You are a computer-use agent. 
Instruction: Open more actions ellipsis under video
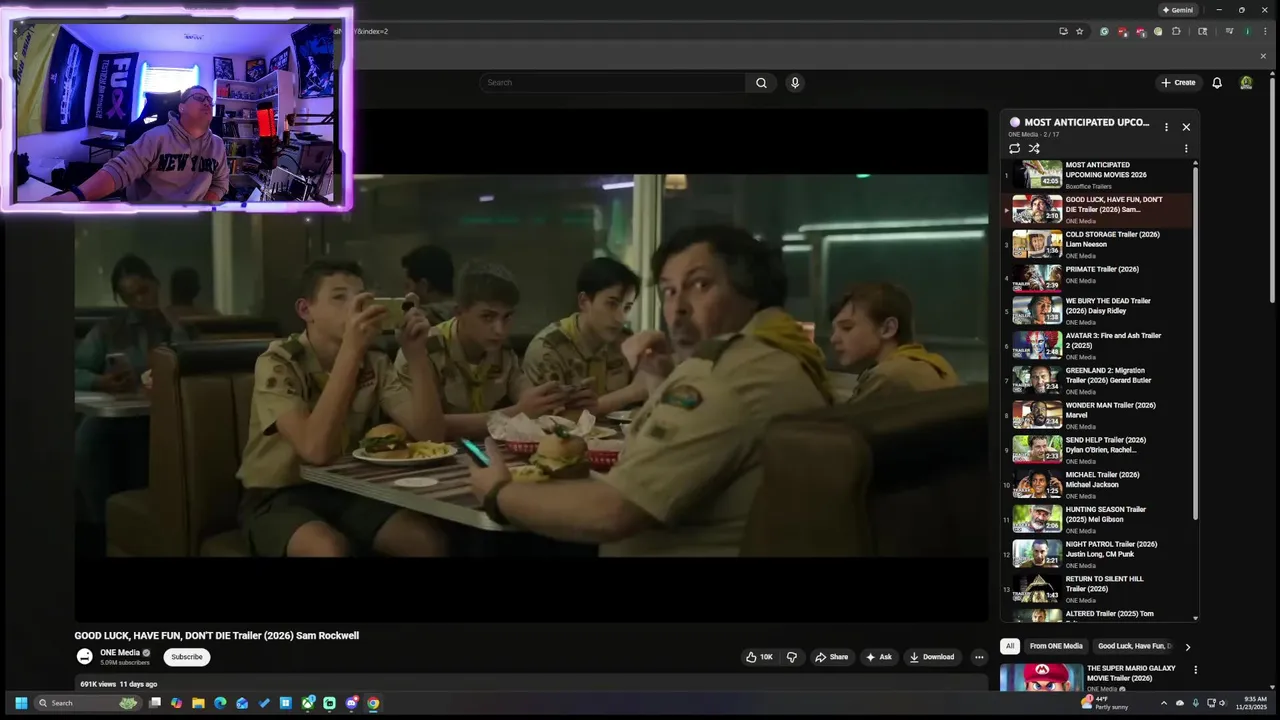pos(979,657)
